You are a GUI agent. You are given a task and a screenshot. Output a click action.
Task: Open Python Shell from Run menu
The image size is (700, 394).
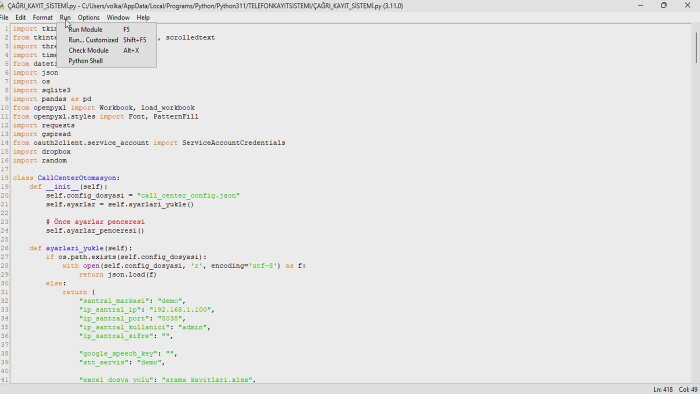(x=106, y=61)
